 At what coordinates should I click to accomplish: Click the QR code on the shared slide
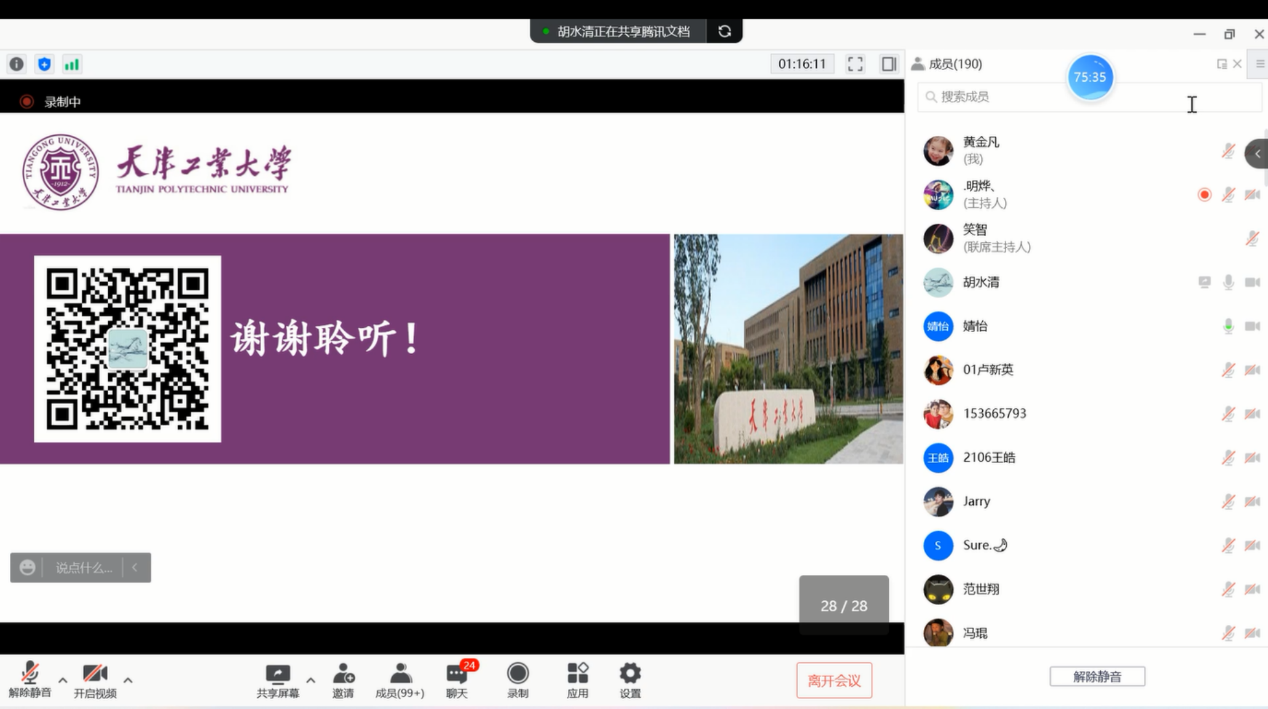[128, 349]
